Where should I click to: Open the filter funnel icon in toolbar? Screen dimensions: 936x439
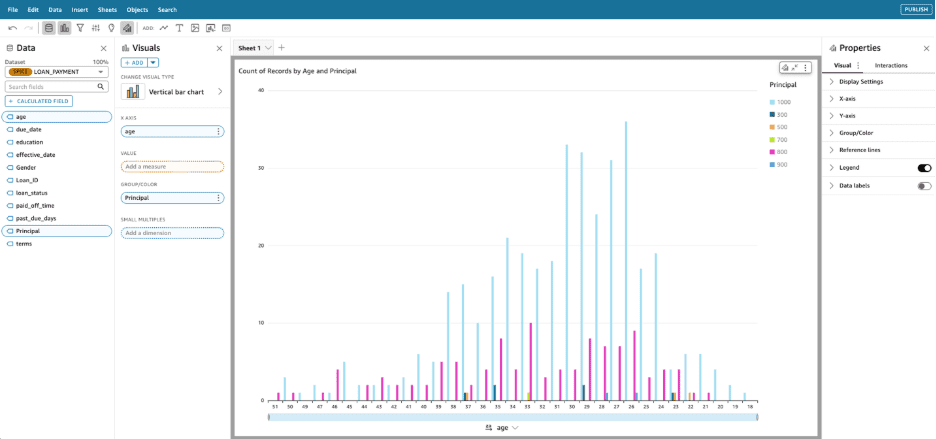click(80, 28)
